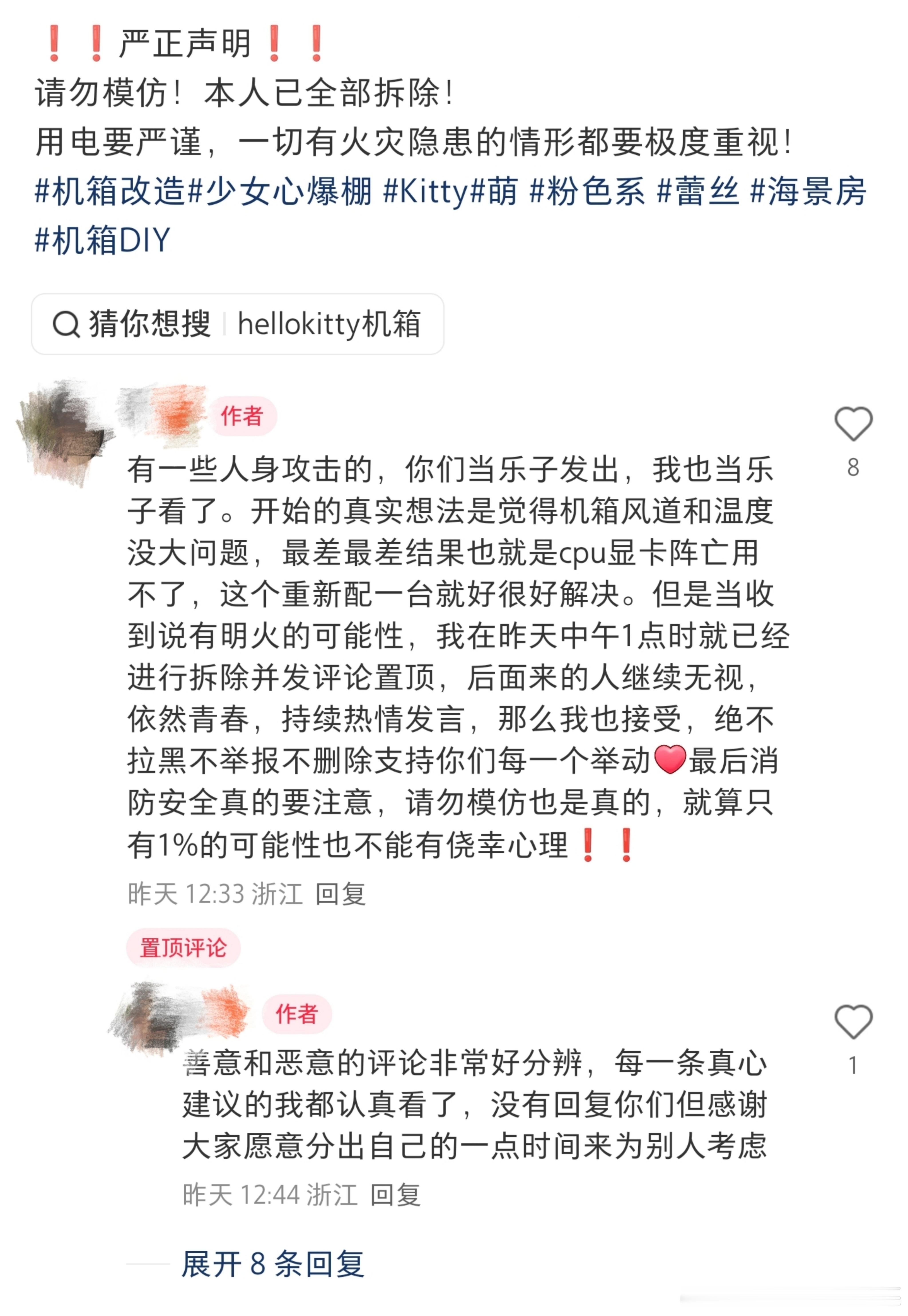Screen dimensions: 908x1316
Task: Expand the 8 hidden replies
Action: click(x=272, y=1264)
